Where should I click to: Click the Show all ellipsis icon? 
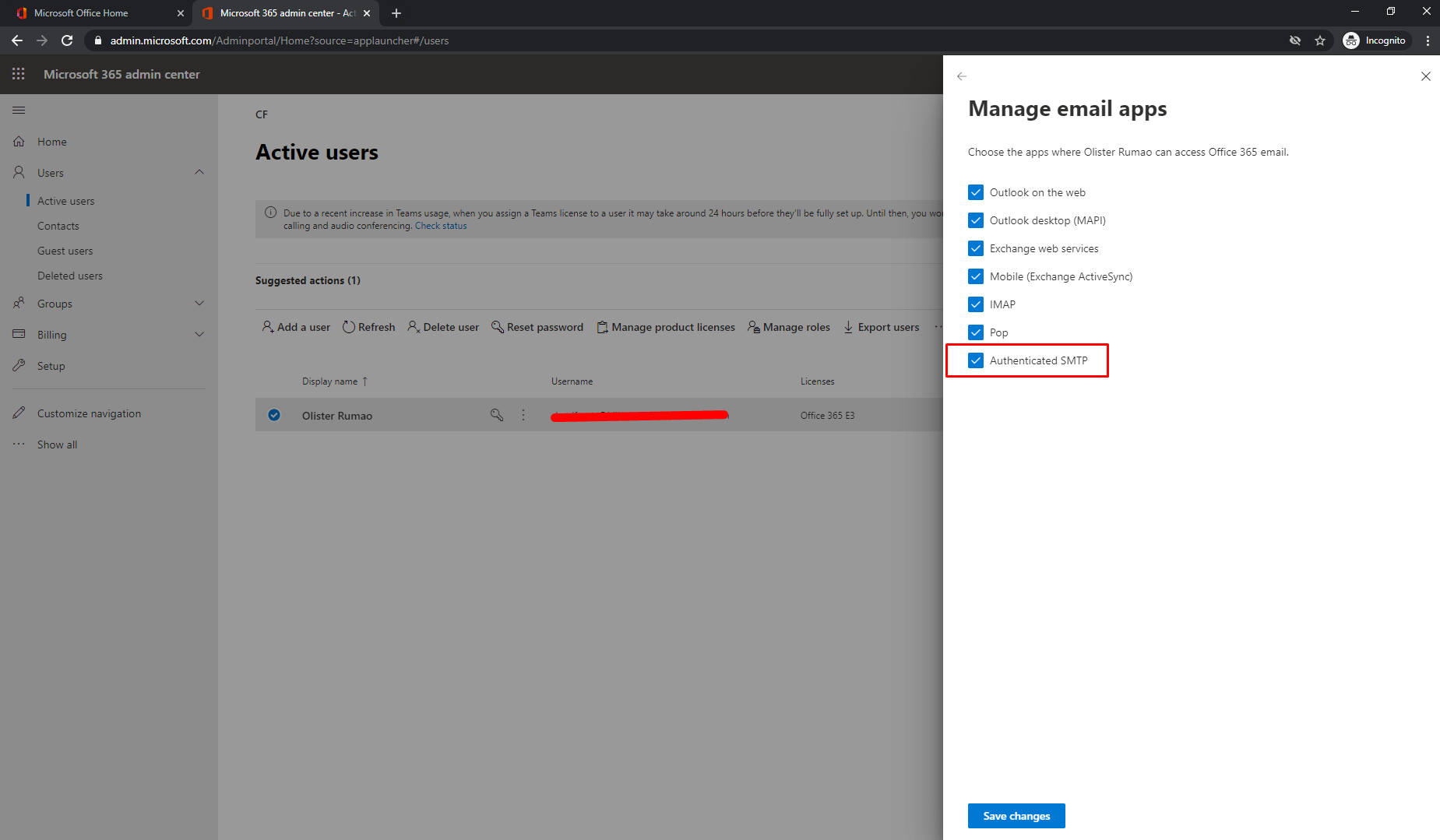(19, 445)
